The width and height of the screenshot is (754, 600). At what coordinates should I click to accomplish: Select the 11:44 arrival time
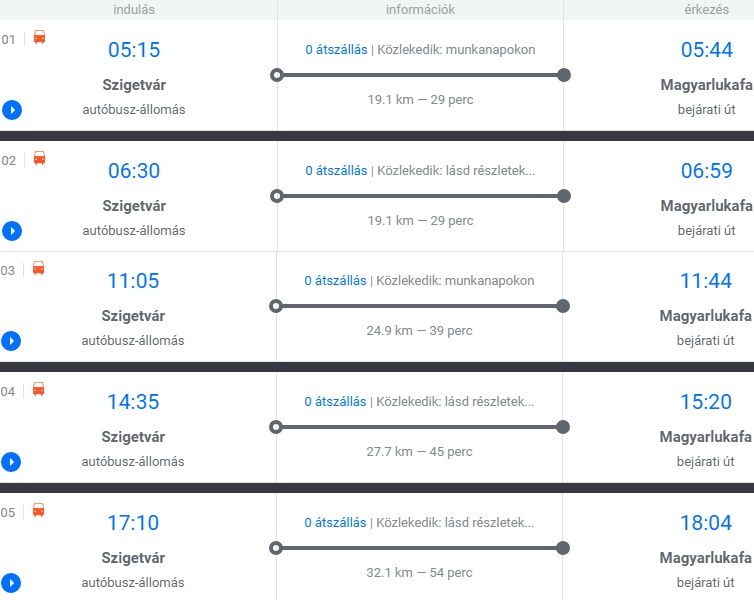[706, 281]
